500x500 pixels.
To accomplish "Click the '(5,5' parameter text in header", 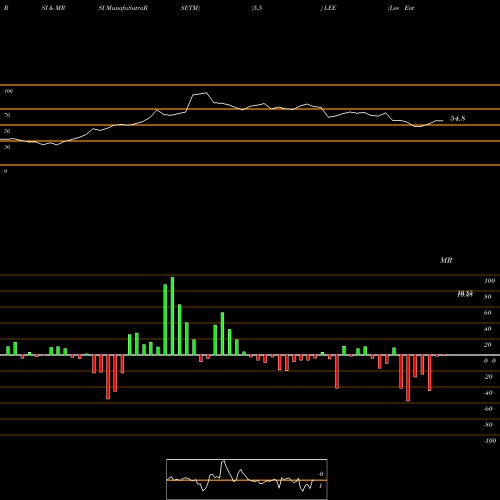I will (257, 8).
